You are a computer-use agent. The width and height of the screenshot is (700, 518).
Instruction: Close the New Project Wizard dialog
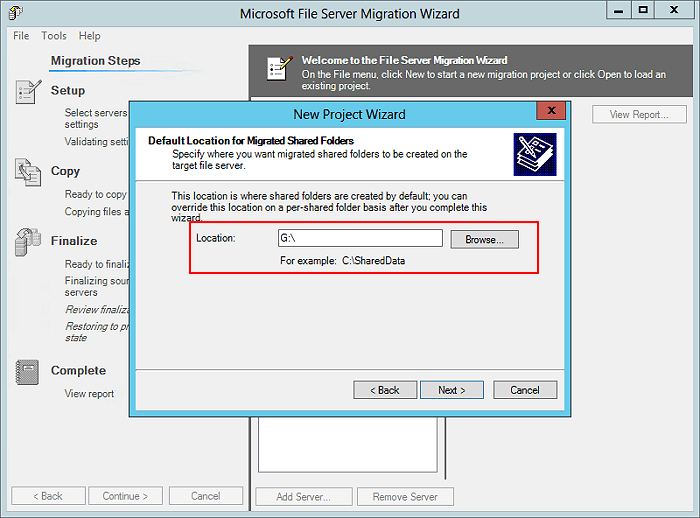click(548, 112)
